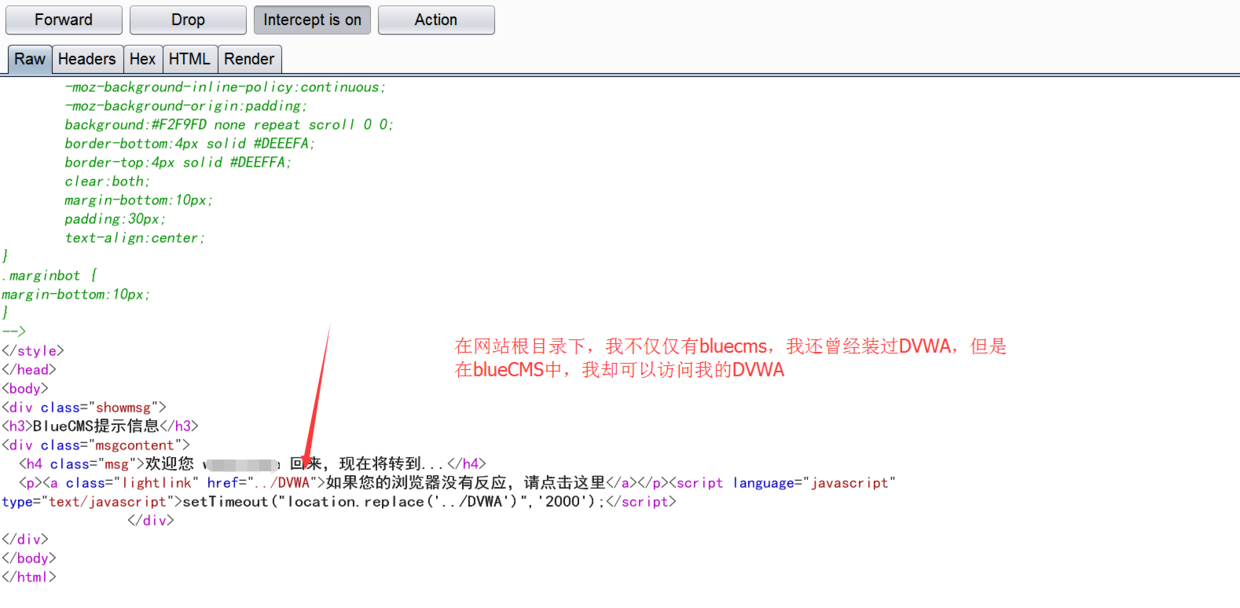
Task: Click the opening <body> tag
Action: [x=25, y=389]
